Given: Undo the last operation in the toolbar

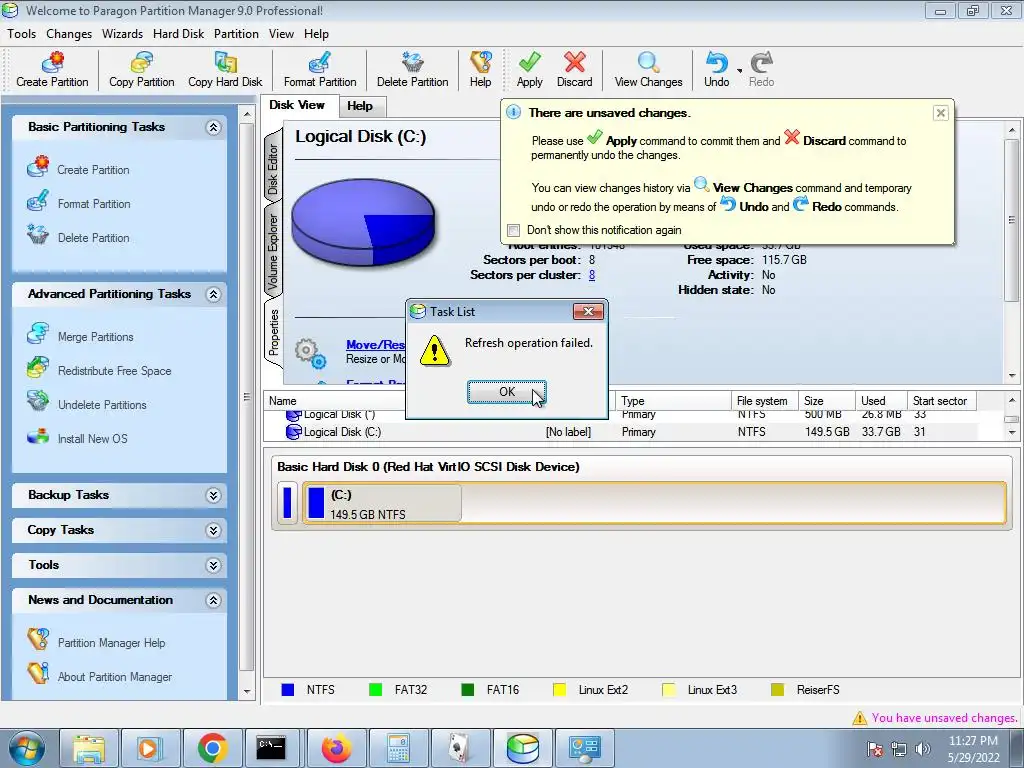Looking at the screenshot, I should pos(716,63).
